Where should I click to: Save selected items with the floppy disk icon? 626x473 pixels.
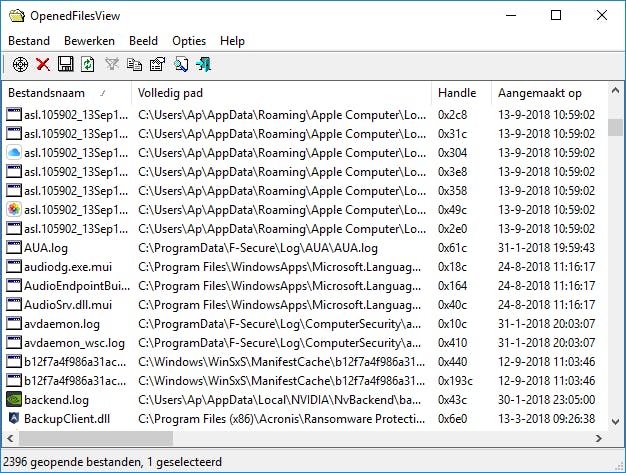click(x=66, y=65)
